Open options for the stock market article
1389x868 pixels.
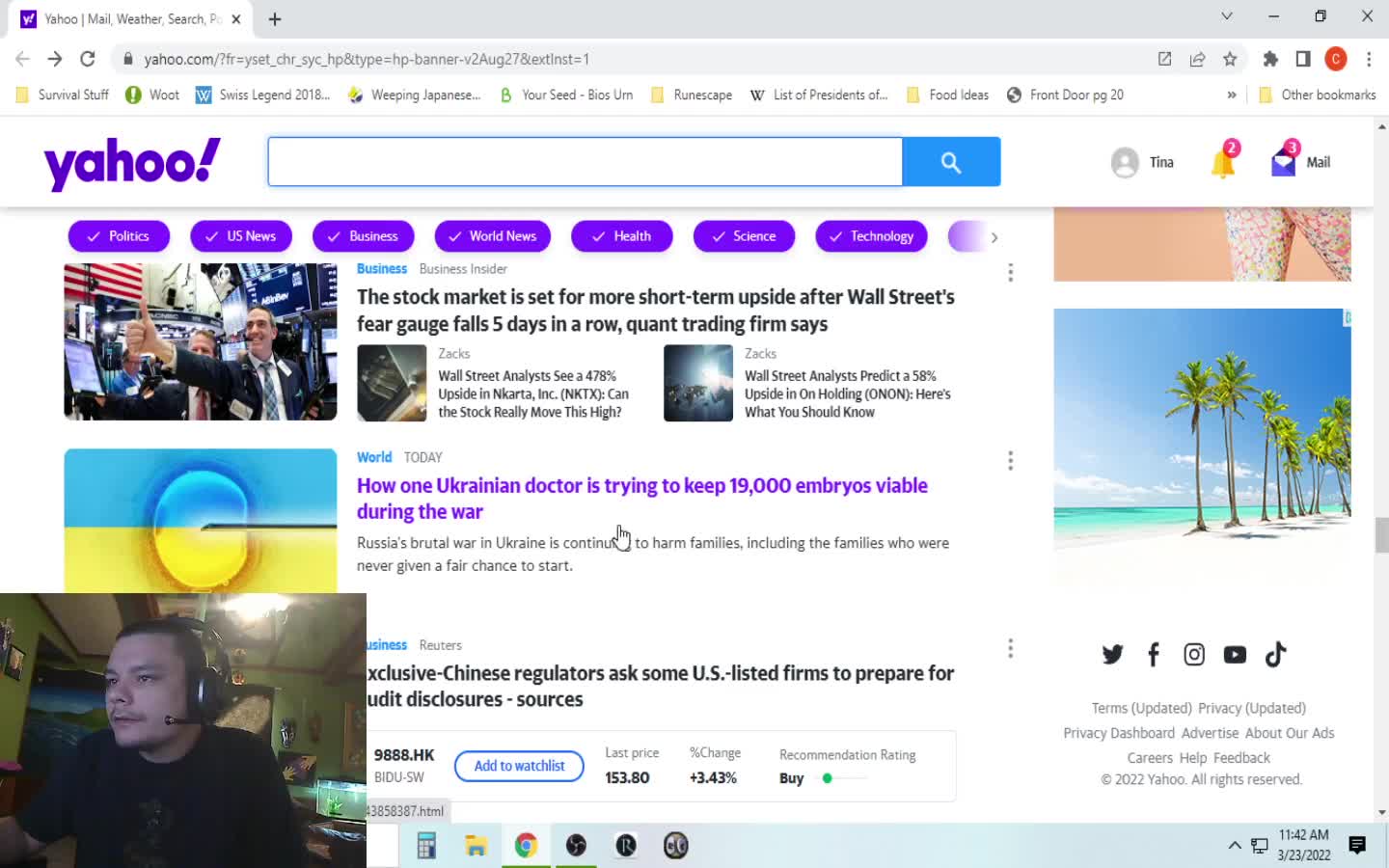1010,273
